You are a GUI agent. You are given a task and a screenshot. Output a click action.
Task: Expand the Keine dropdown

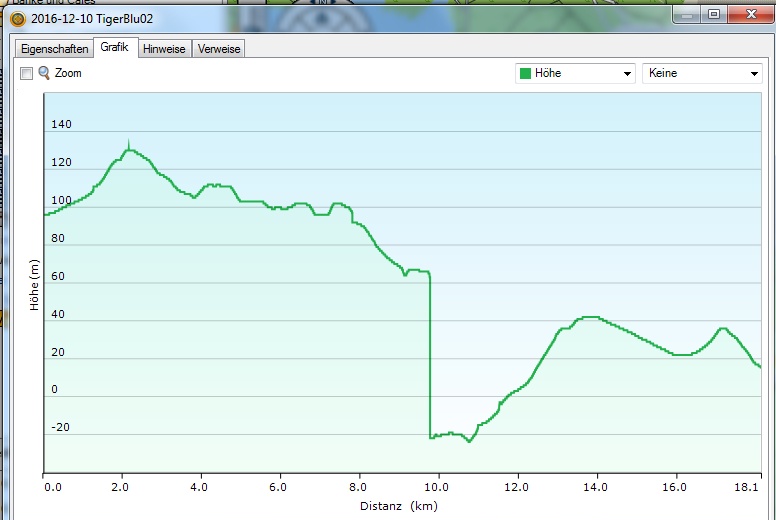(x=754, y=74)
